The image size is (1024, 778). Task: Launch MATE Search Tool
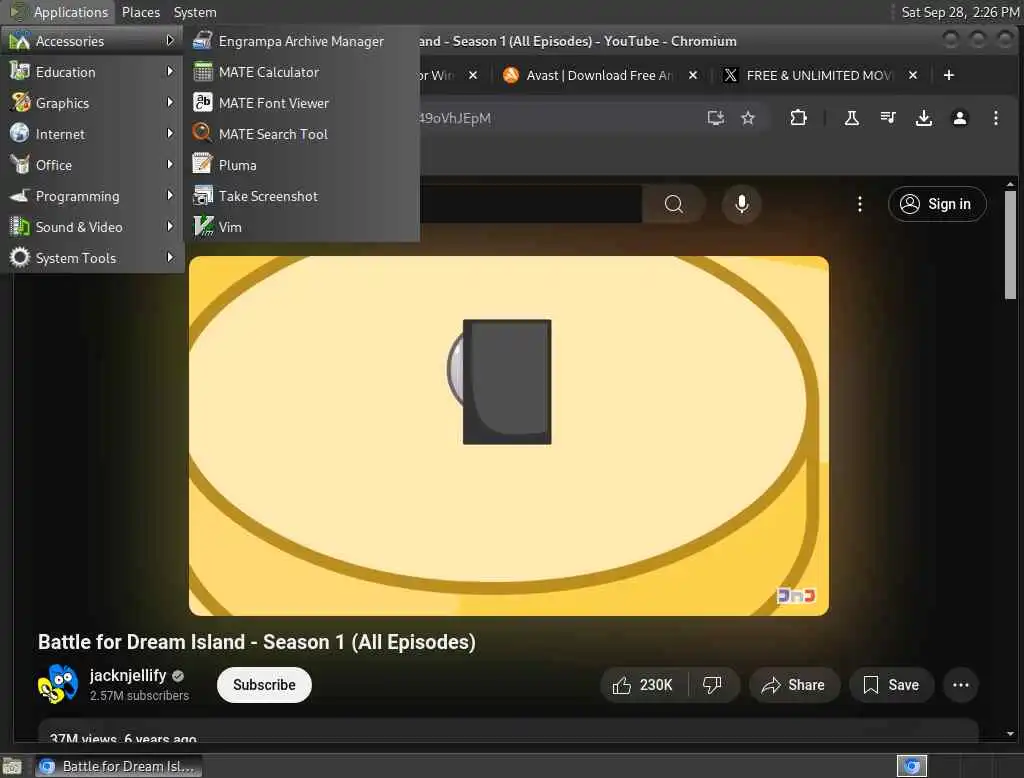[301, 134]
